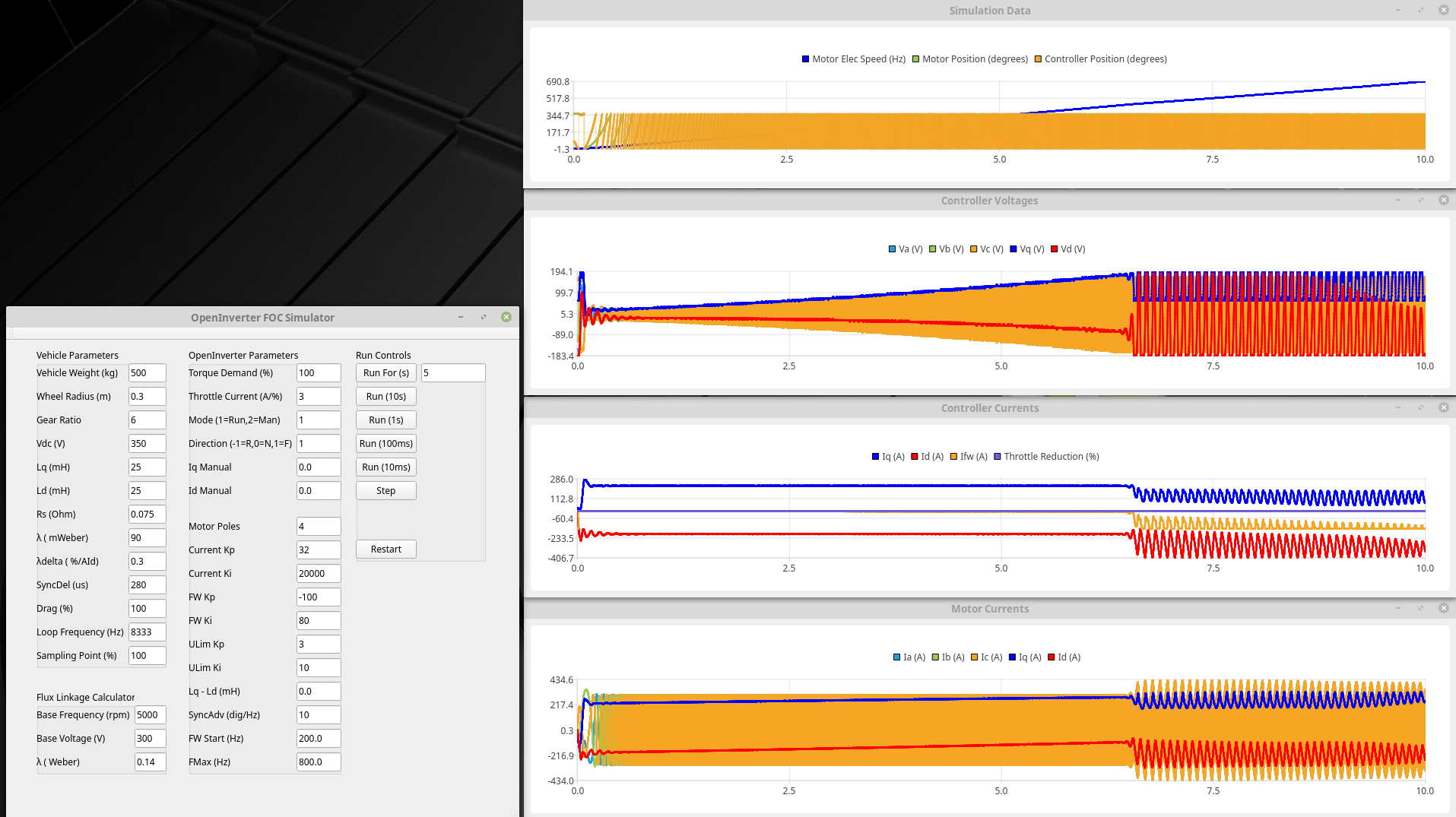Click the Run (10s) button
This screenshot has width=1456, height=817.
[x=385, y=396]
